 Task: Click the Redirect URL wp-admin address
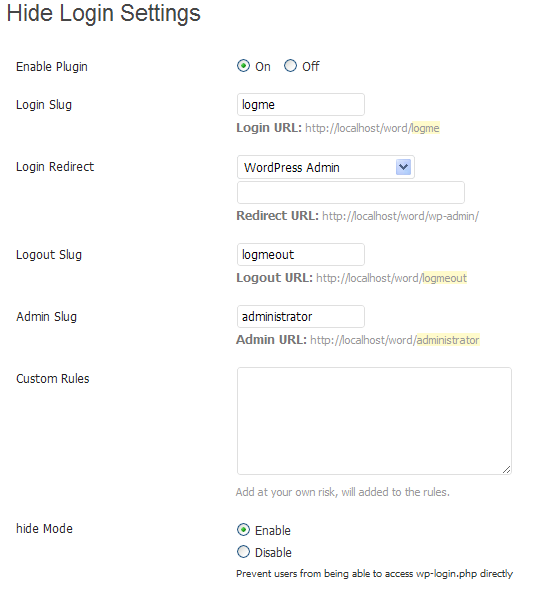click(400, 216)
